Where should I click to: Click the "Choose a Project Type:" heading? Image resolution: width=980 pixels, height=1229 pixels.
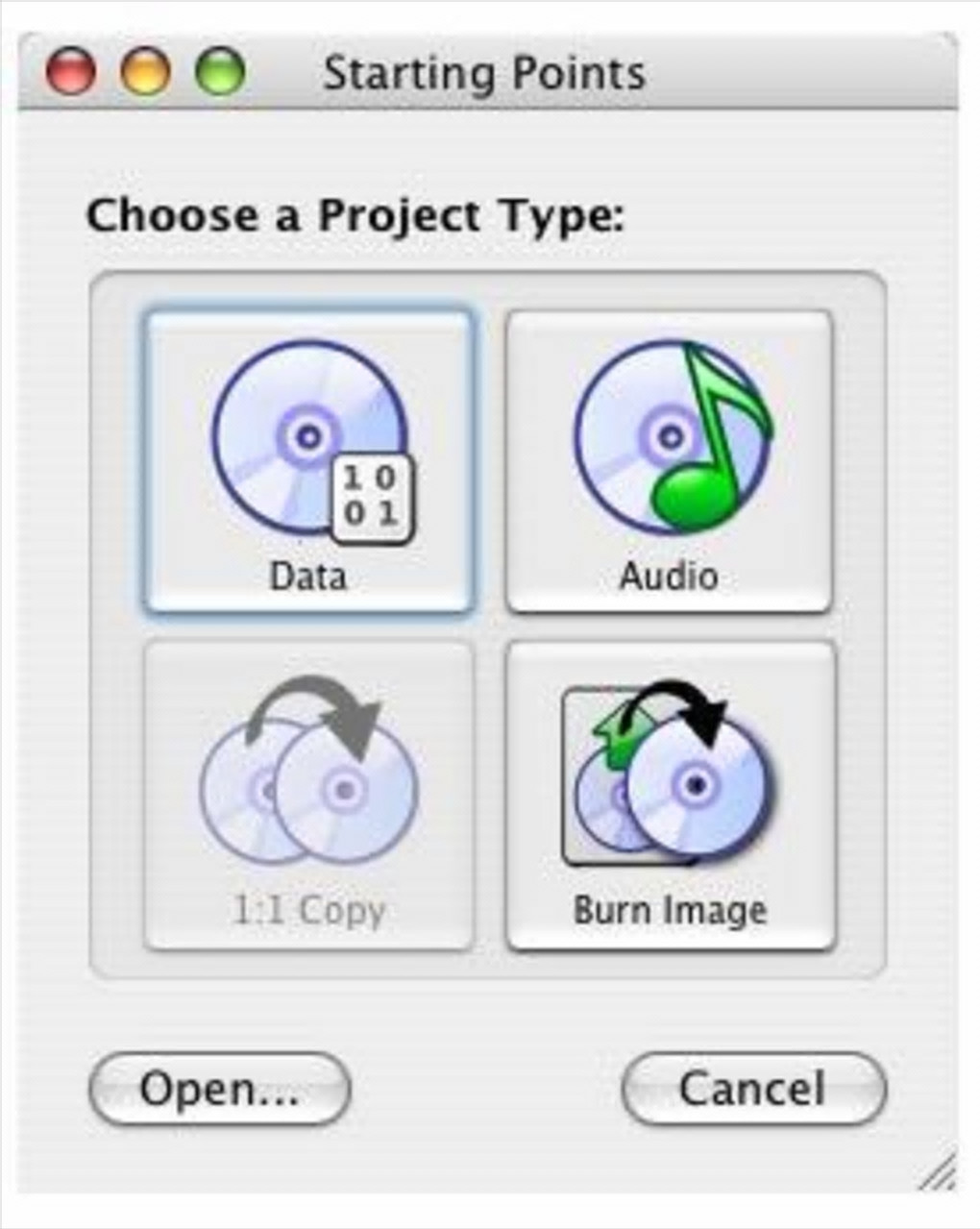click(355, 215)
